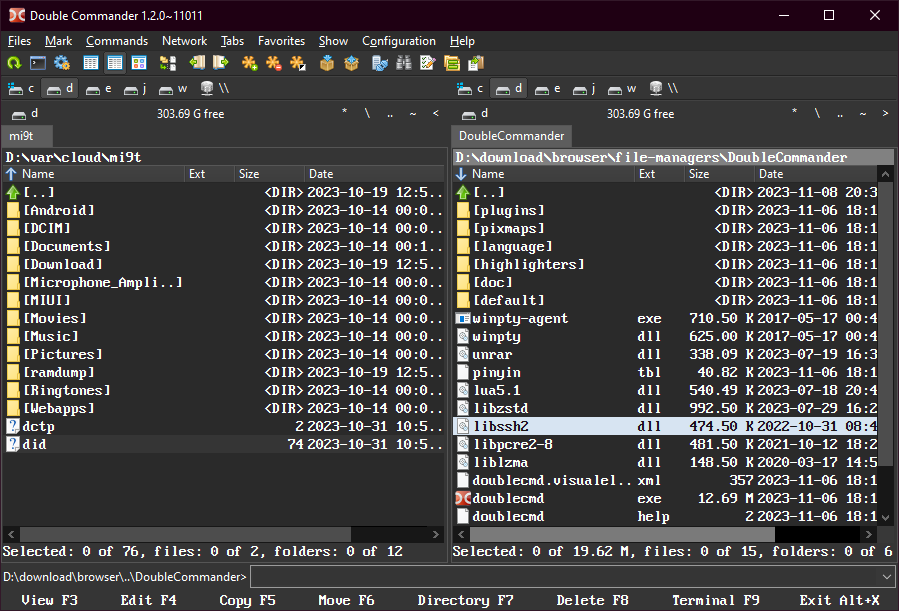Click the Invert selection asterisk icon
This screenshot has height=611, width=899.
pos(298,63)
